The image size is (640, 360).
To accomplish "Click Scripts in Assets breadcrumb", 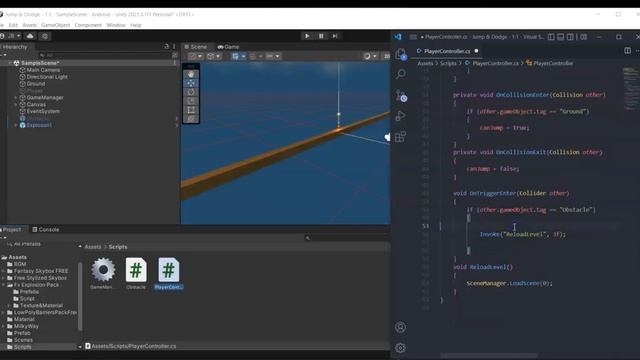I will 118,247.
